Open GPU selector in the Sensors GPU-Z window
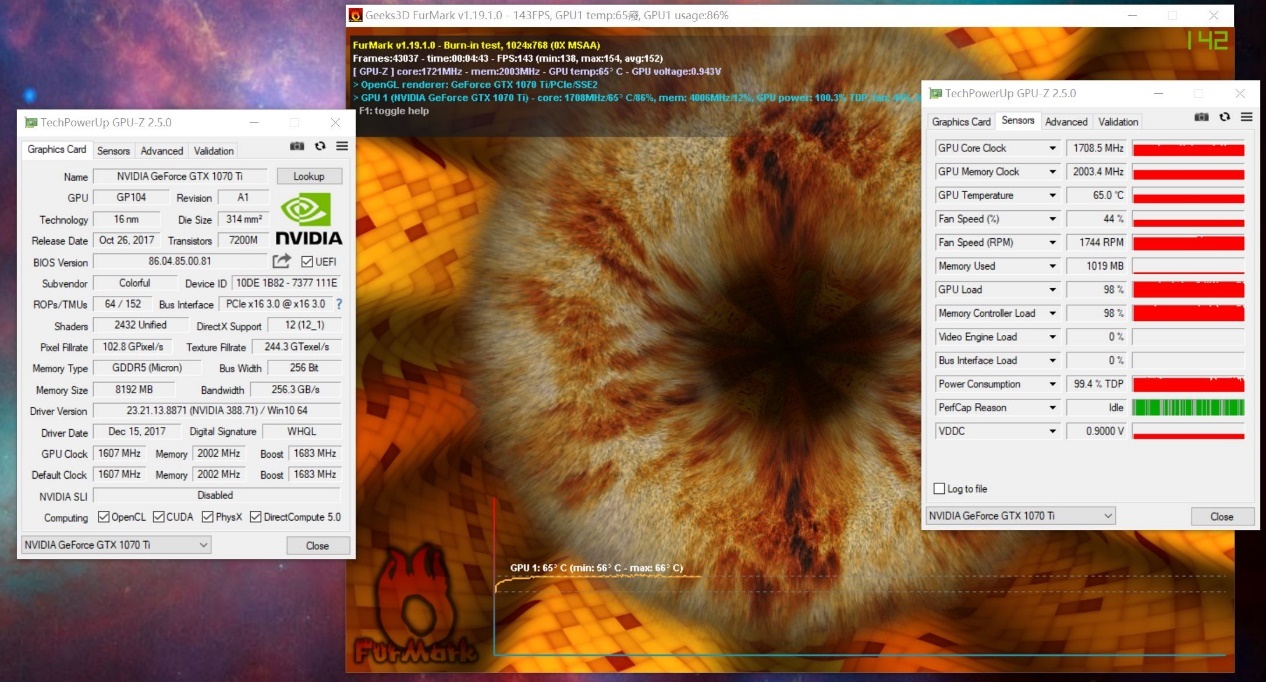 1020,516
